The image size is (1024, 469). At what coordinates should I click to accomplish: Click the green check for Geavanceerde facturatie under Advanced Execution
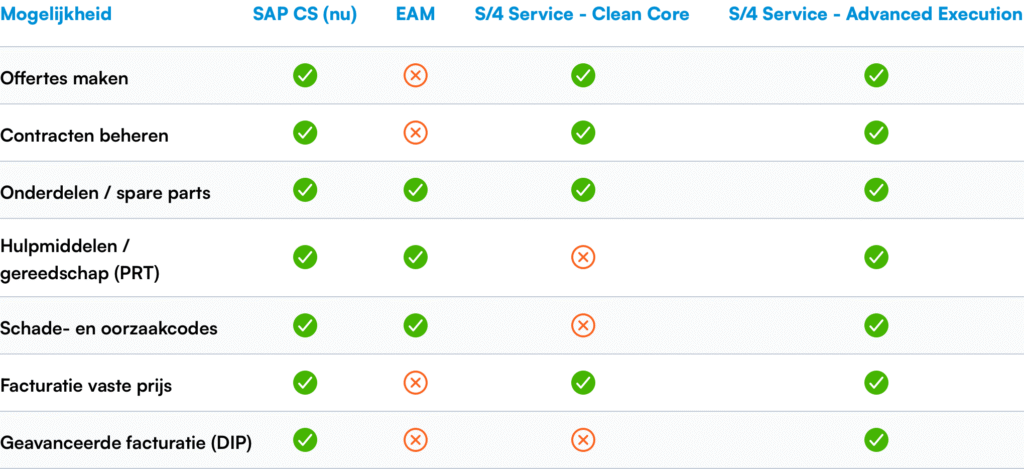point(876,440)
